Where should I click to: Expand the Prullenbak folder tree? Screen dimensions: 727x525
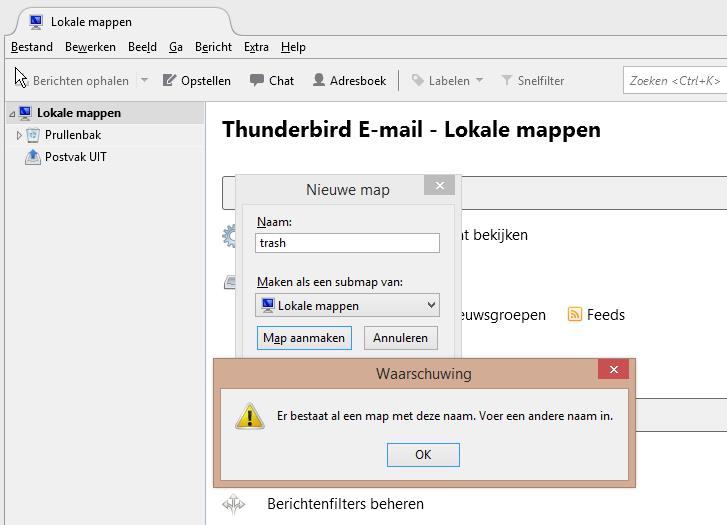(x=19, y=135)
